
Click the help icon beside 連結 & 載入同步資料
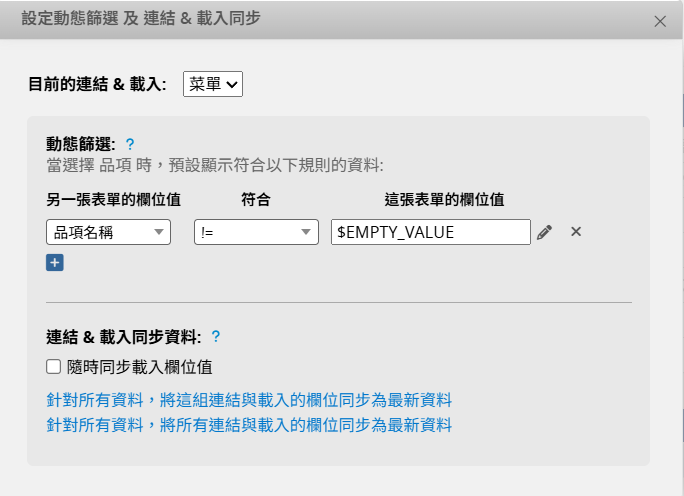216,336
